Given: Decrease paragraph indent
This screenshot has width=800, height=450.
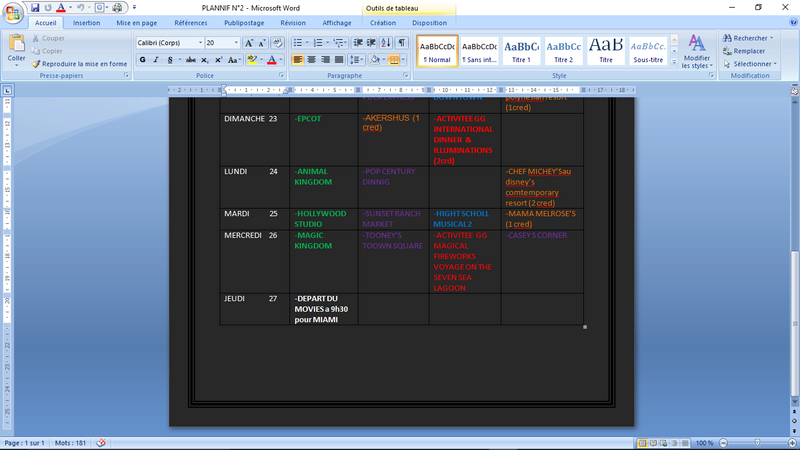Looking at the screenshot, I should click(x=358, y=43).
